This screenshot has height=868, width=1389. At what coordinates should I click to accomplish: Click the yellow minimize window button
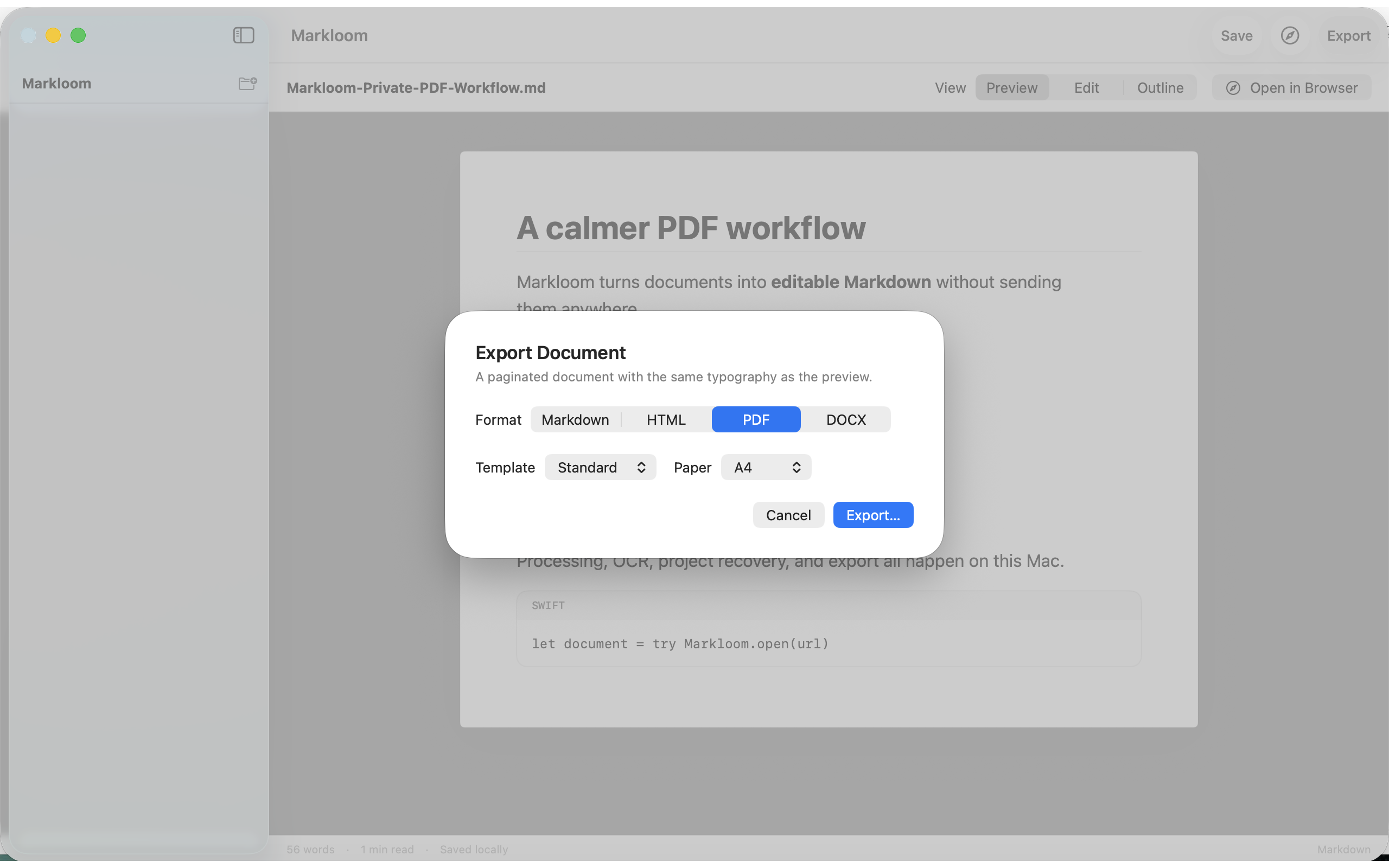point(53,36)
